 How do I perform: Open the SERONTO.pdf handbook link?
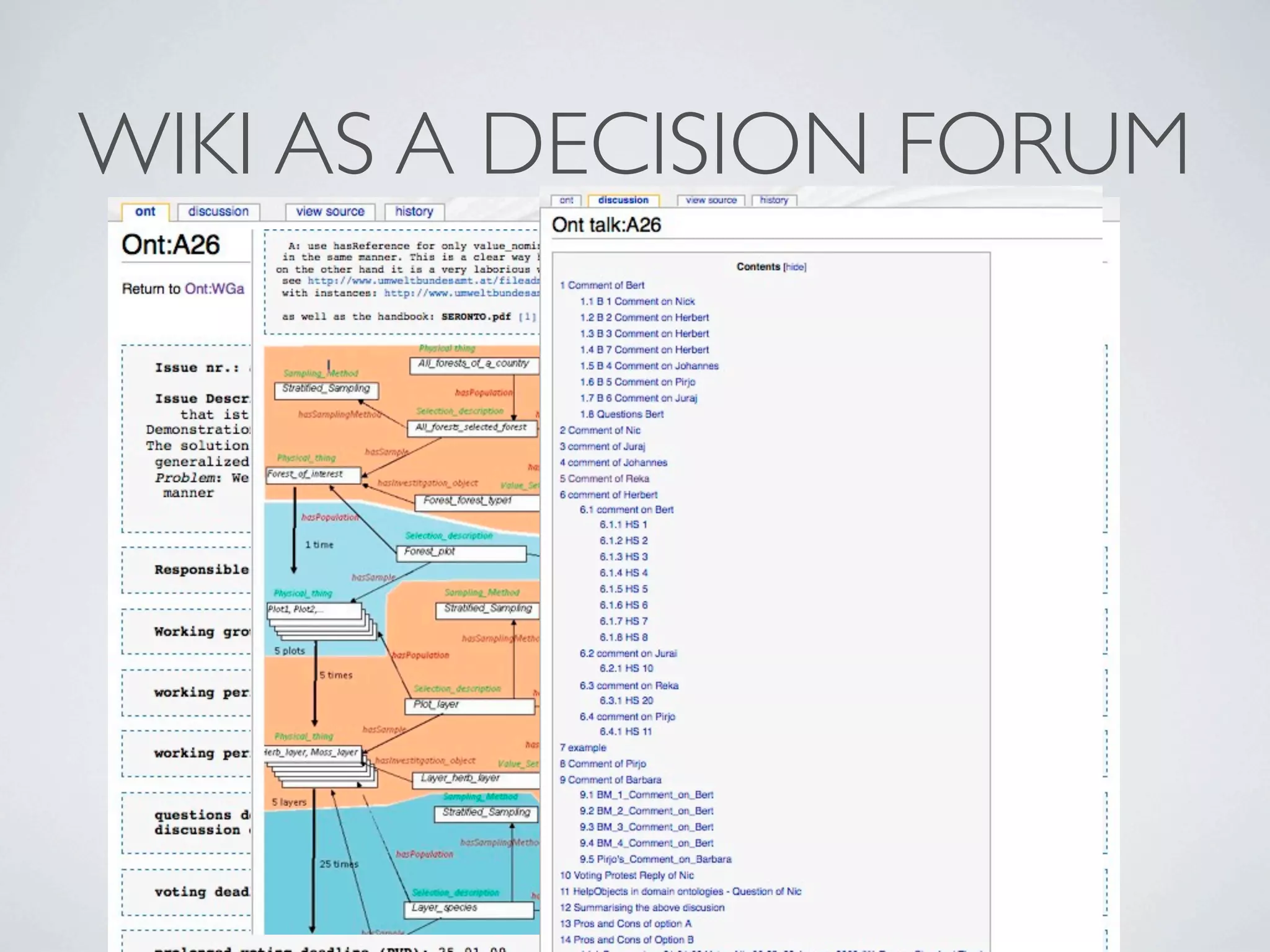(x=476, y=317)
